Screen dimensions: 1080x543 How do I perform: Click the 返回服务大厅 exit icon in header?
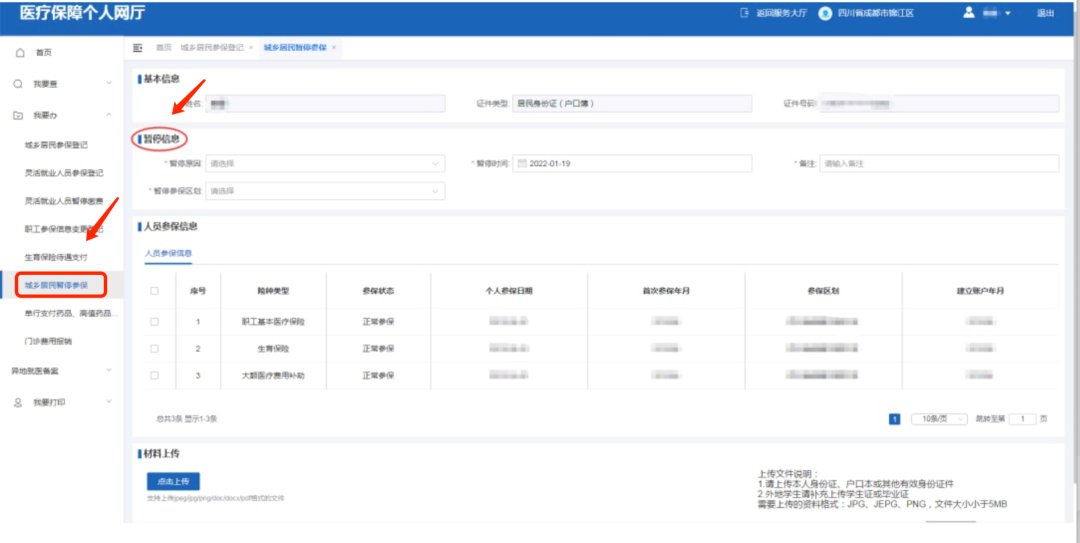coord(743,13)
